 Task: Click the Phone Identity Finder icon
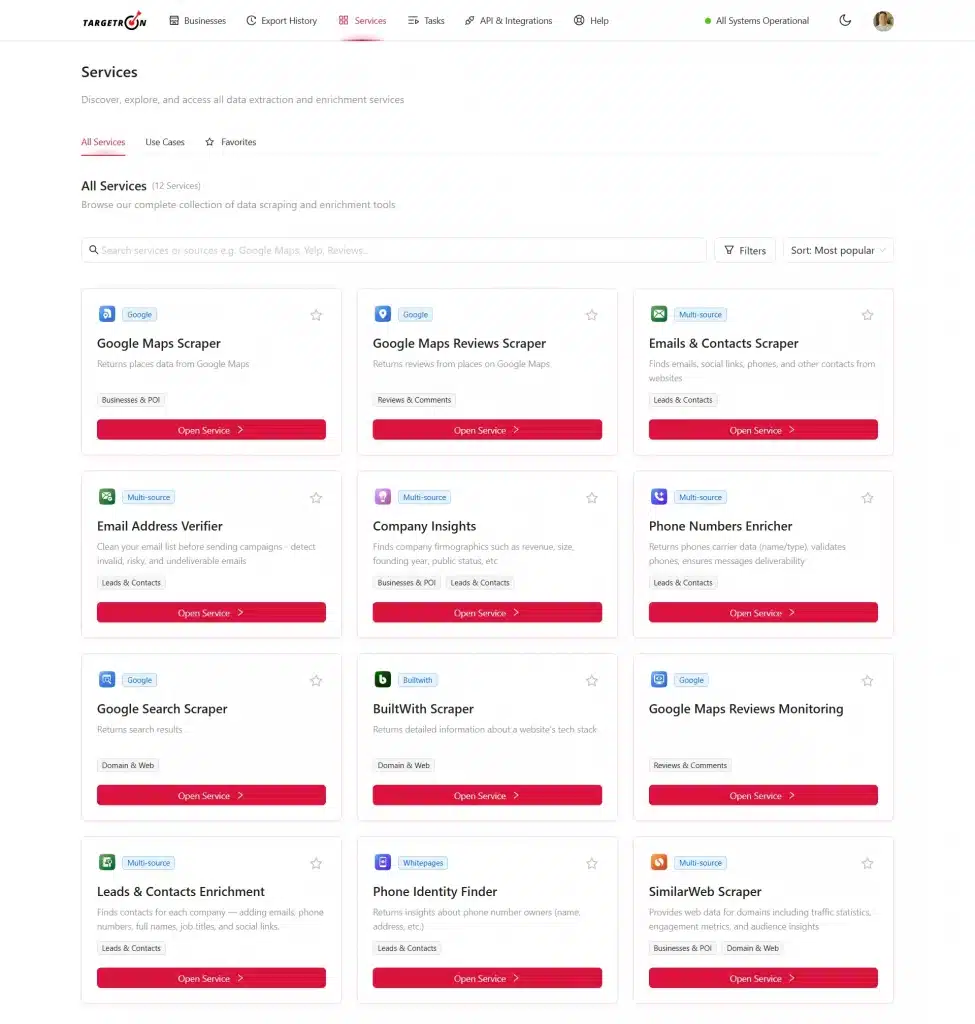coord(383,863)
